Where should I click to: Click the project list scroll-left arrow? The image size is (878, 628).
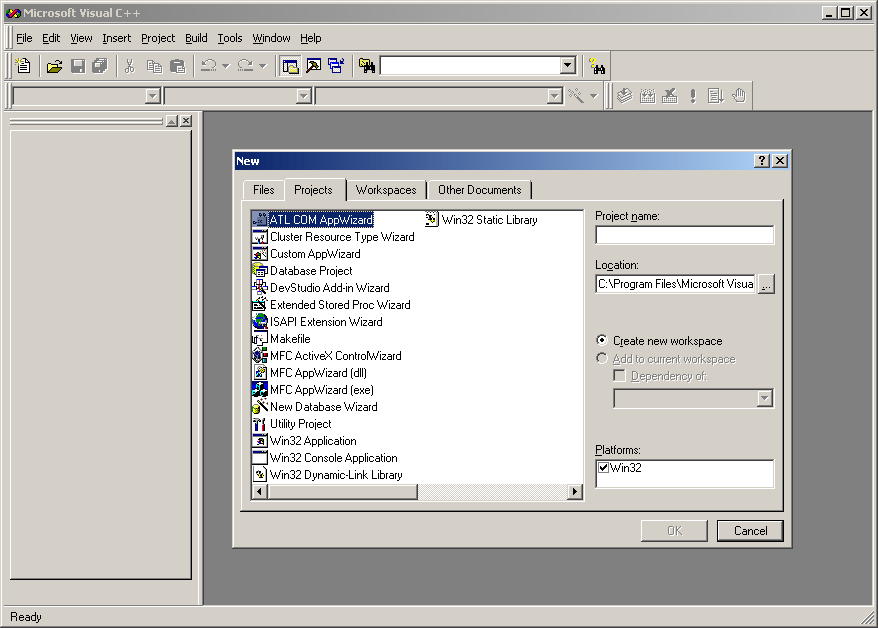[x=259, y=492]
